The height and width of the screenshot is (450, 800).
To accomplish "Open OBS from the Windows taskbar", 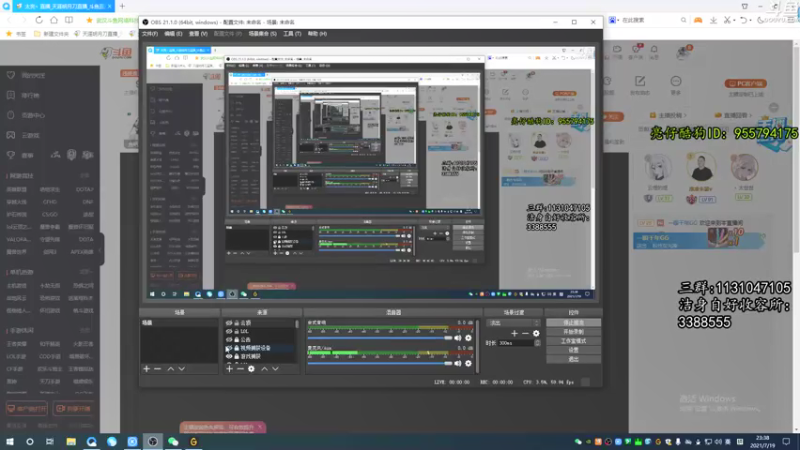I will [153, 441].
